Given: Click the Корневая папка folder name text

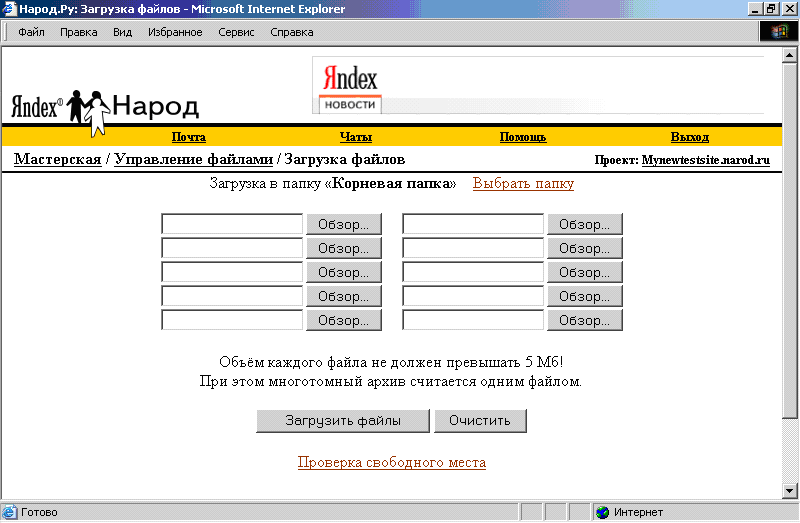Looking at the screenshot, I should (x=392, y=183).
